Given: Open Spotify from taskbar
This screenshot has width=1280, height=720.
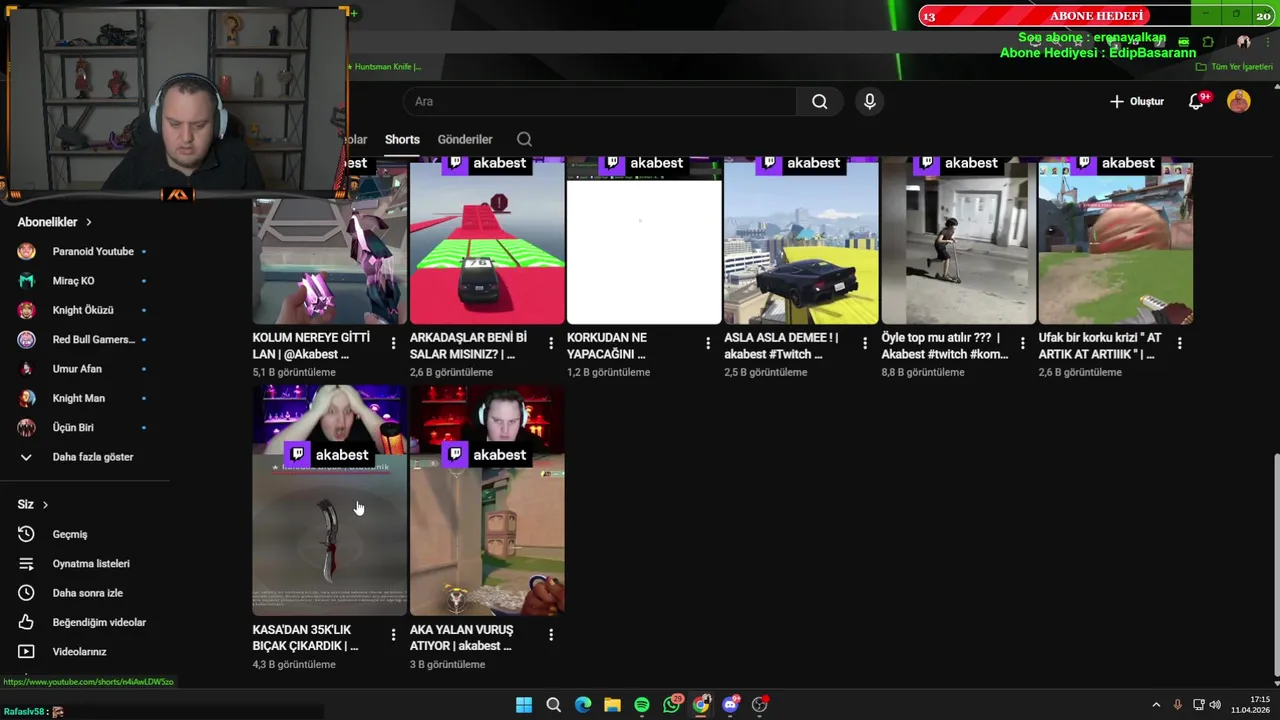Looking at the screenshot, I should tap(642, 705).
